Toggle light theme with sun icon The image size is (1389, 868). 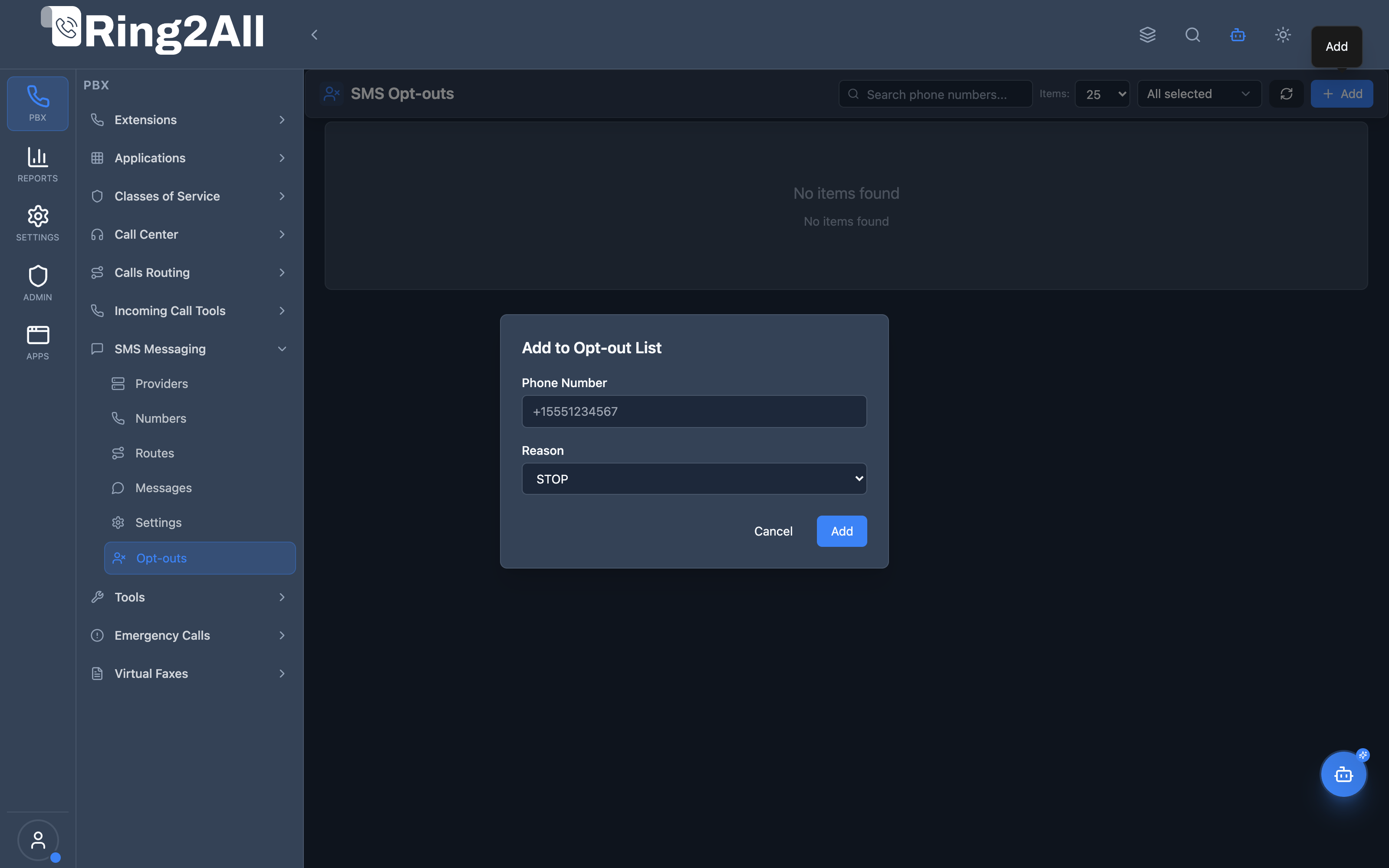(1283, 35)
